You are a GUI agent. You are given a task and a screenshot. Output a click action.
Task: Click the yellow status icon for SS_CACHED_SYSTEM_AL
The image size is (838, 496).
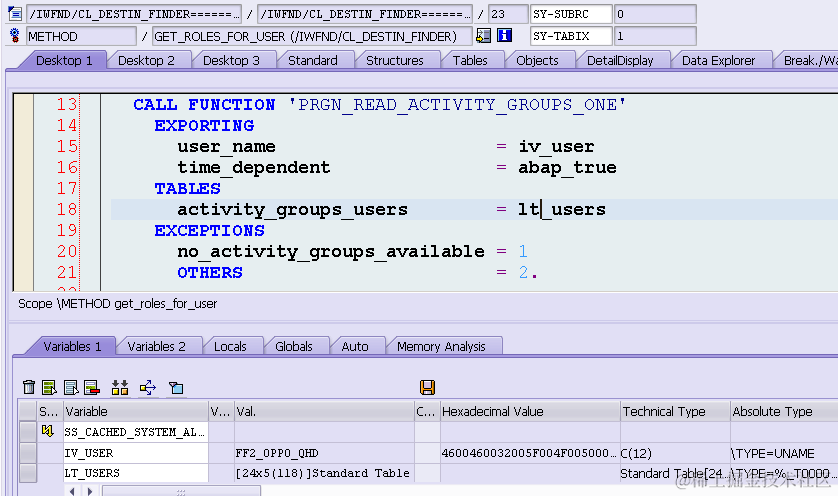(x=48, y=431)
